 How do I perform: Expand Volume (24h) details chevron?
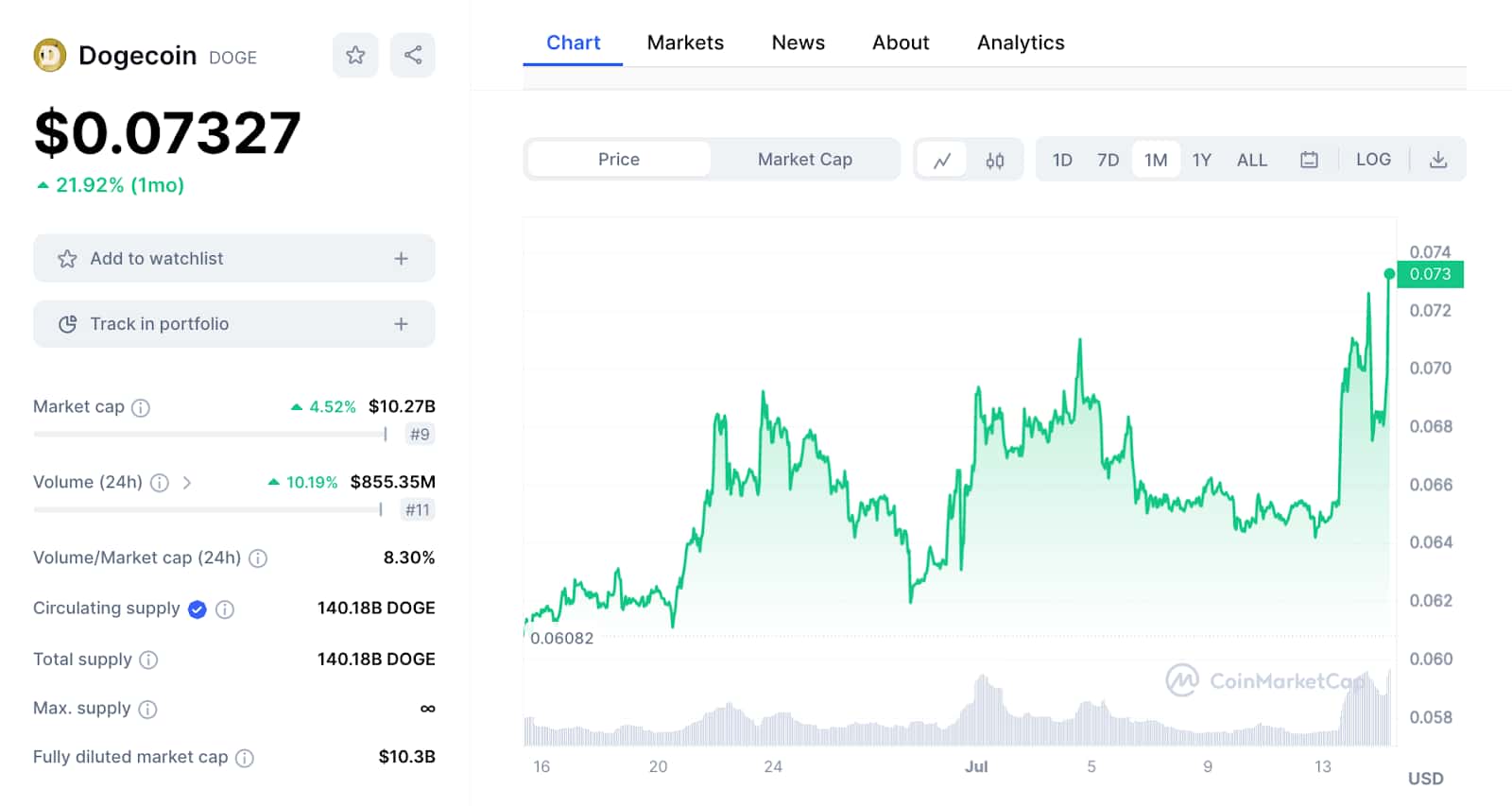187,483
